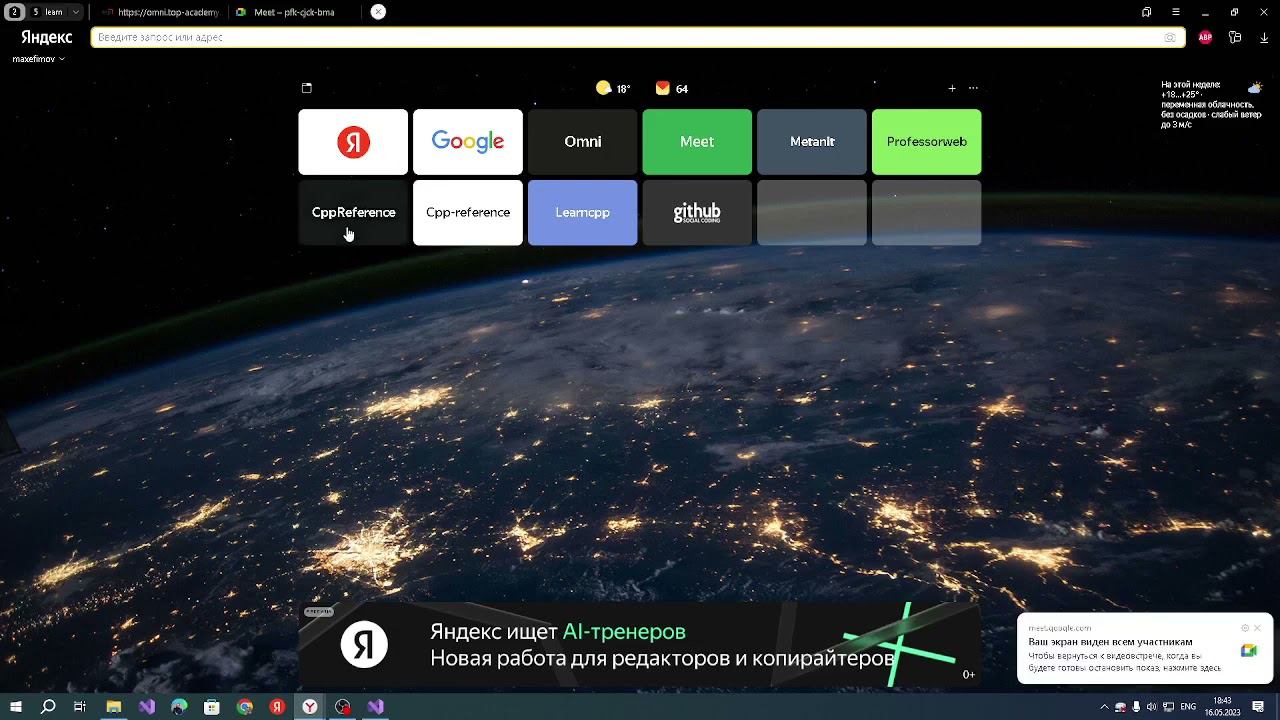The height and width of the screenshot is (720, 1280).
Task: Open the mail widget showing 64
Action: tap(672, 88)
